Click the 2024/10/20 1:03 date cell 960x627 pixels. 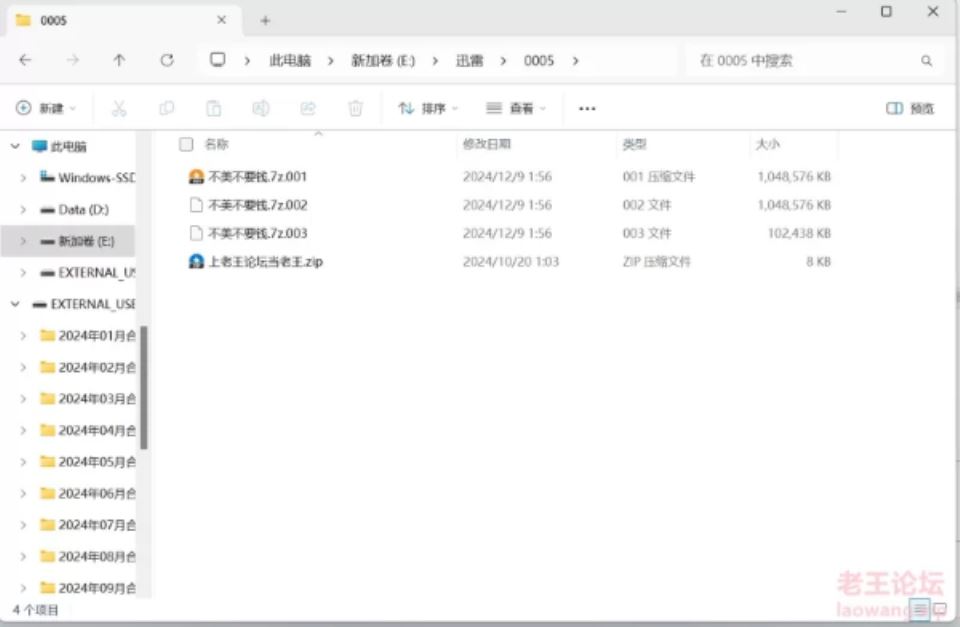pyautogui.click(x=511, y=261)
